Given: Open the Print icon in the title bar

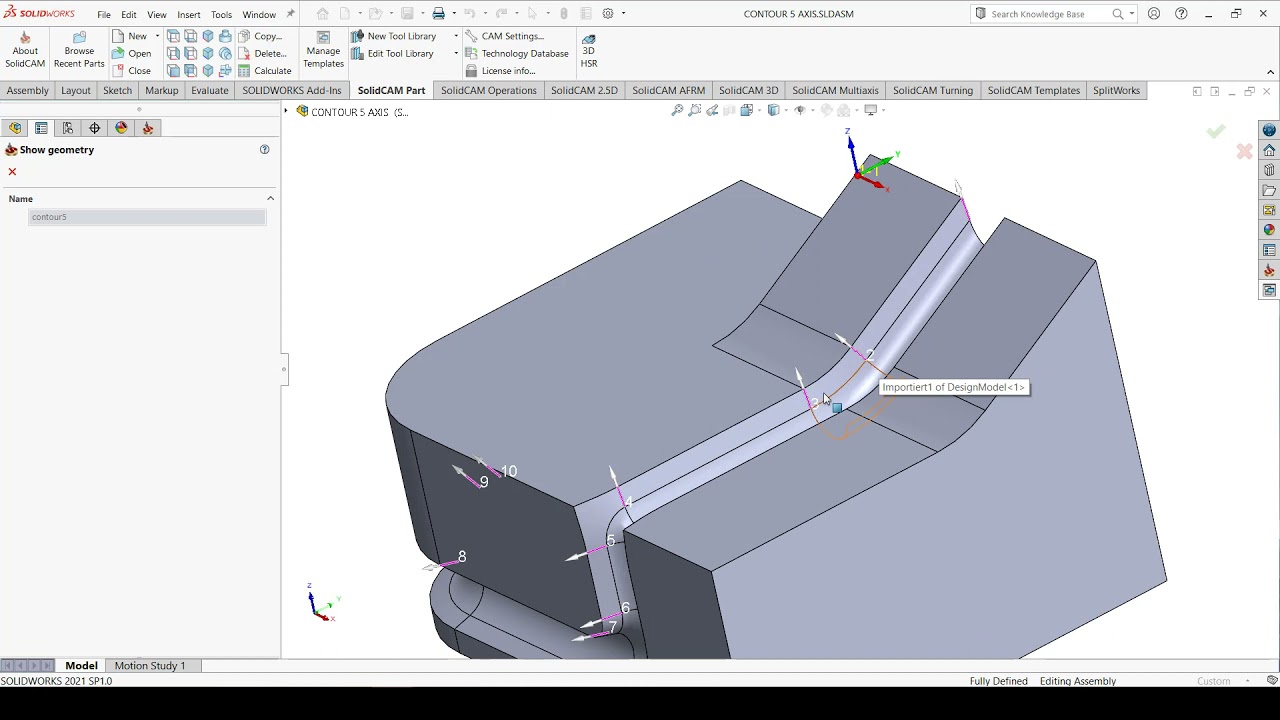Looking at the screenshot, I should [x=438, y=14].
